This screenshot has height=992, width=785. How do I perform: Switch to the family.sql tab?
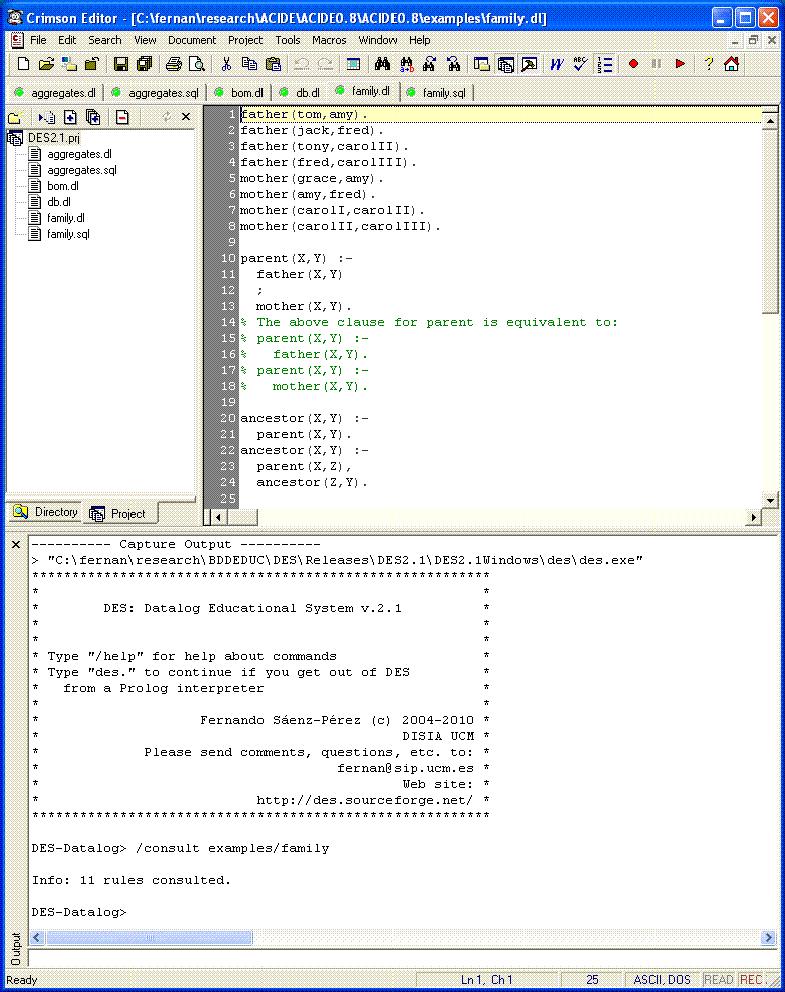[x=437, y=93]
